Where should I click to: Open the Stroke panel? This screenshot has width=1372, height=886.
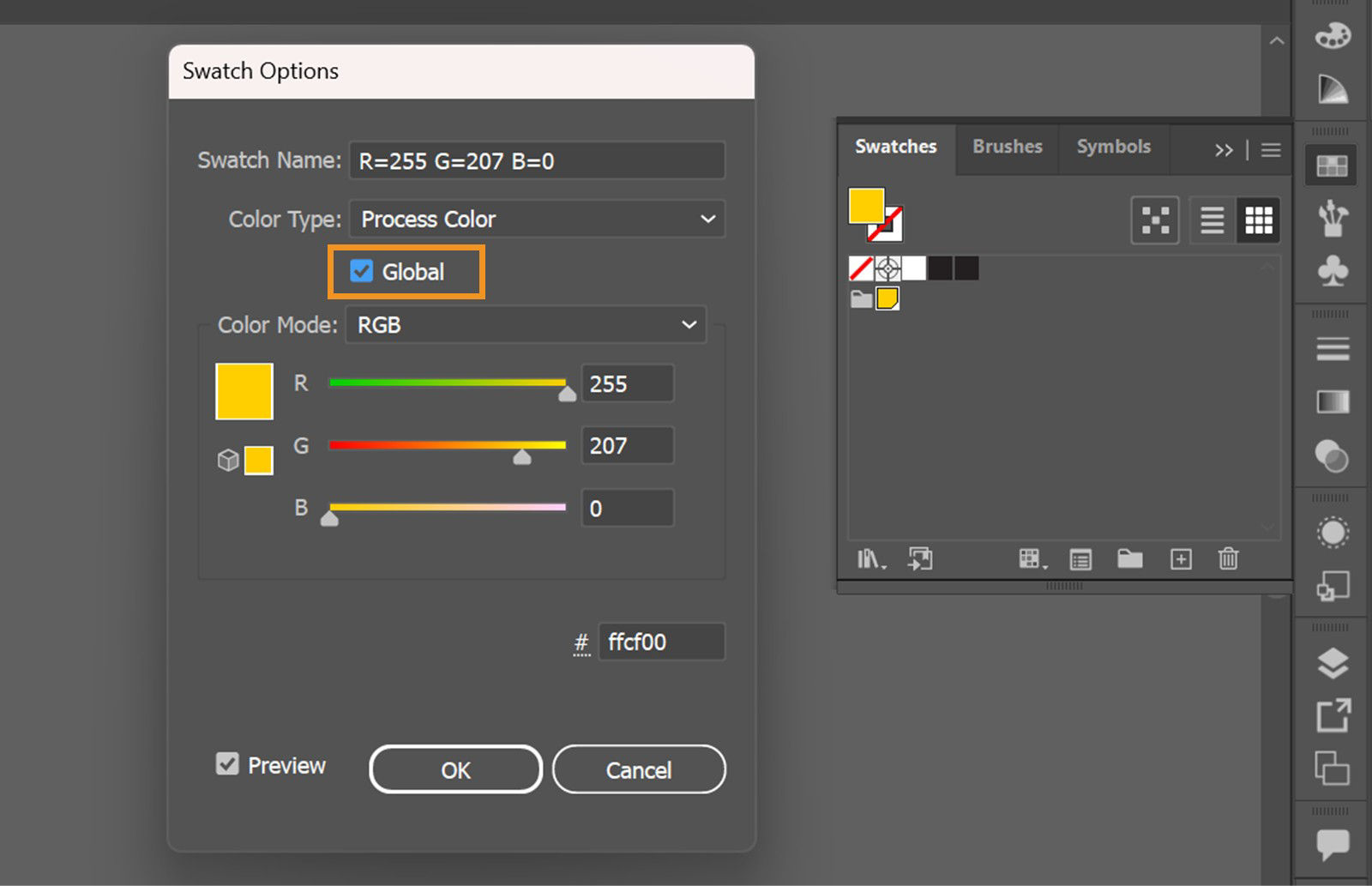pos(1332,348)
